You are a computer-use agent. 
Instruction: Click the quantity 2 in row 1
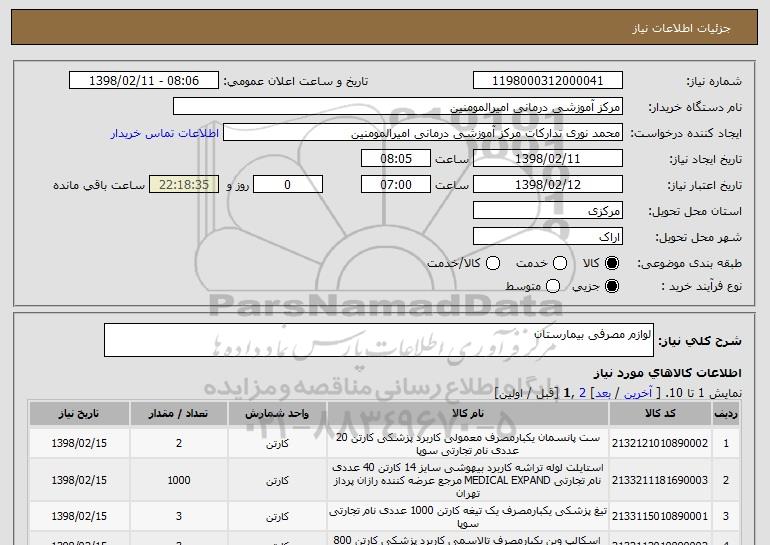tap(179, 443)
